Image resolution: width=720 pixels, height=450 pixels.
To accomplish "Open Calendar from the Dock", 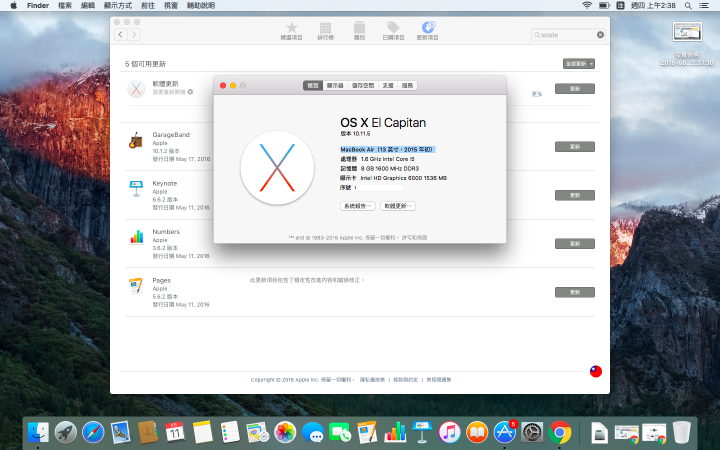I will coord(175,432).
